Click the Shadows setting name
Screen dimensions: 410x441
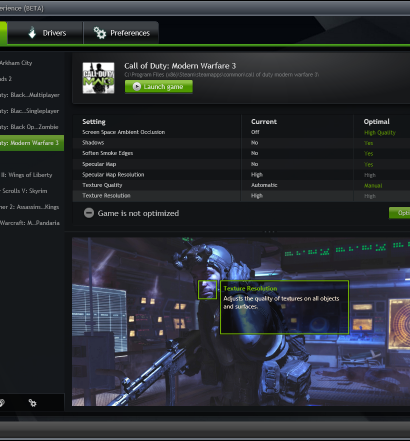[93, 143]
